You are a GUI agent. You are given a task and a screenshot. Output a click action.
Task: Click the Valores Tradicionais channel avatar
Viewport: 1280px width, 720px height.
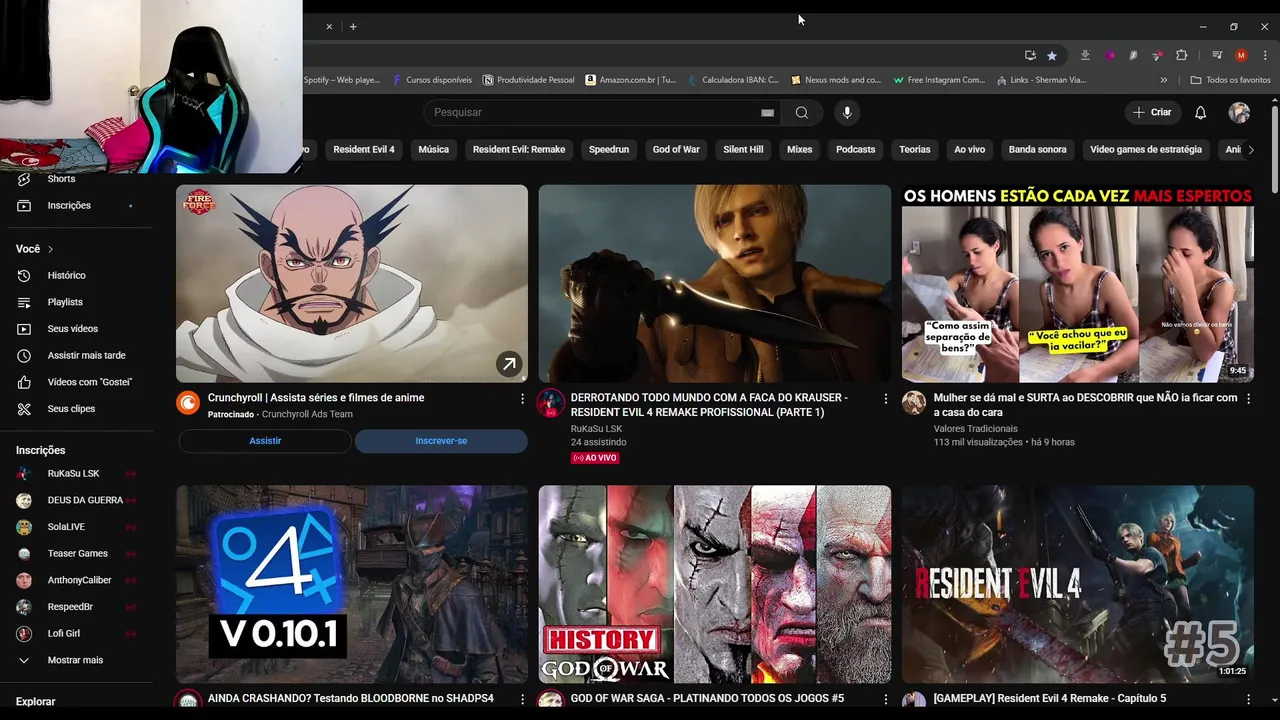tap(914, 403)
